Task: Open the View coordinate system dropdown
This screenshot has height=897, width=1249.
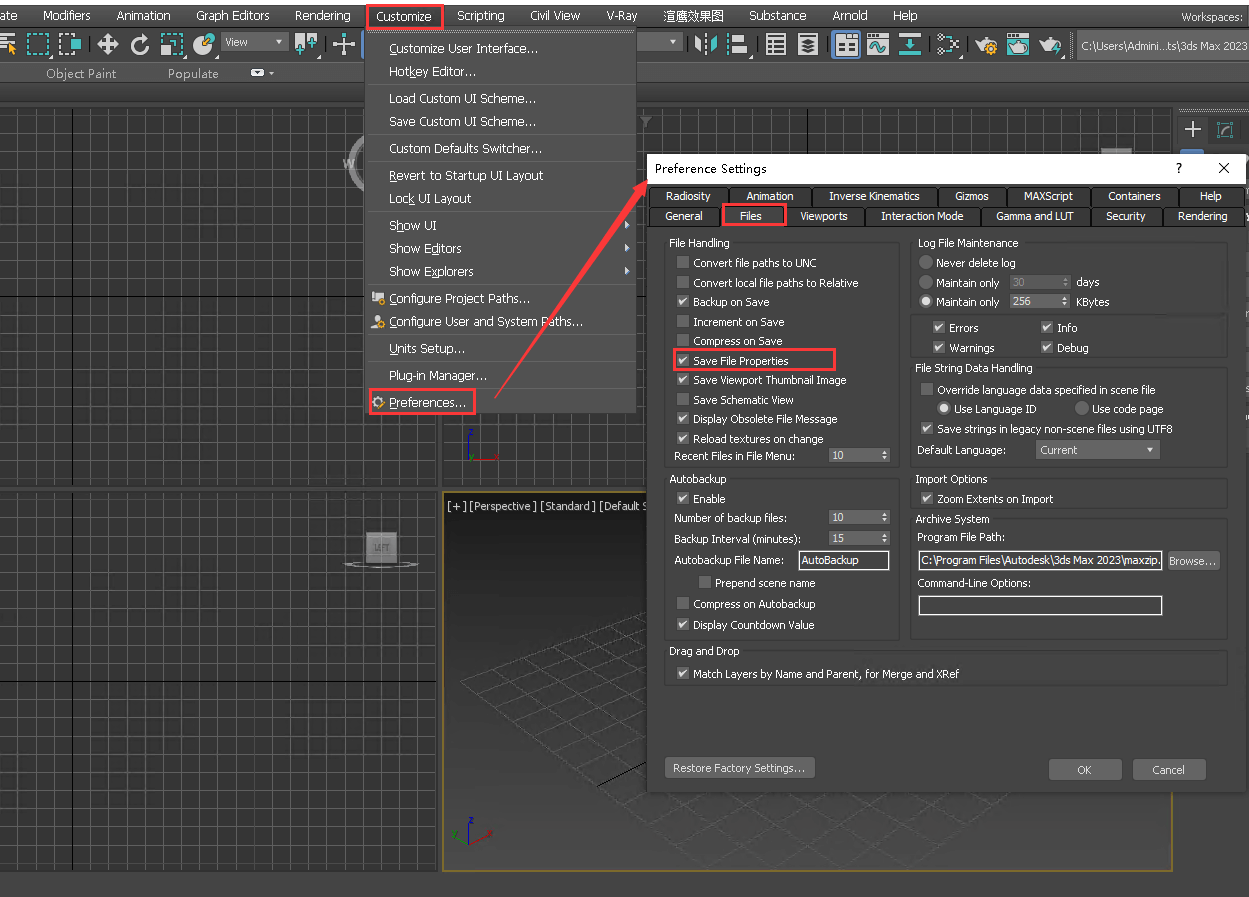Action: (255, 42)
